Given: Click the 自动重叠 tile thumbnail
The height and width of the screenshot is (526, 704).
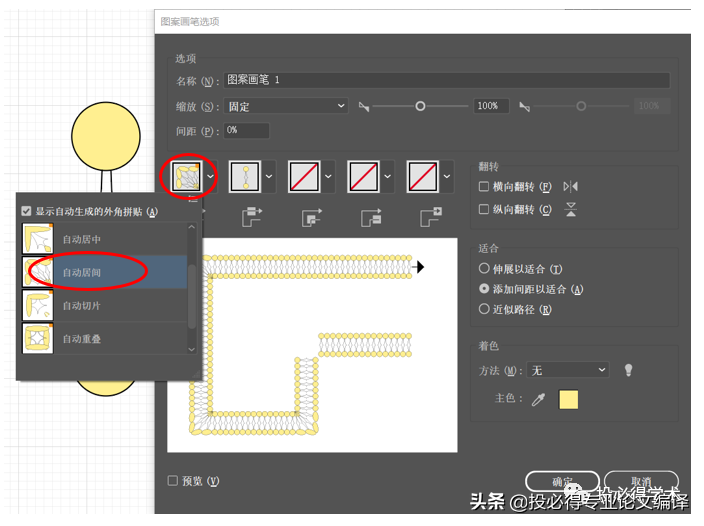Looking at the screenshot, I should (x=38, y=339).
